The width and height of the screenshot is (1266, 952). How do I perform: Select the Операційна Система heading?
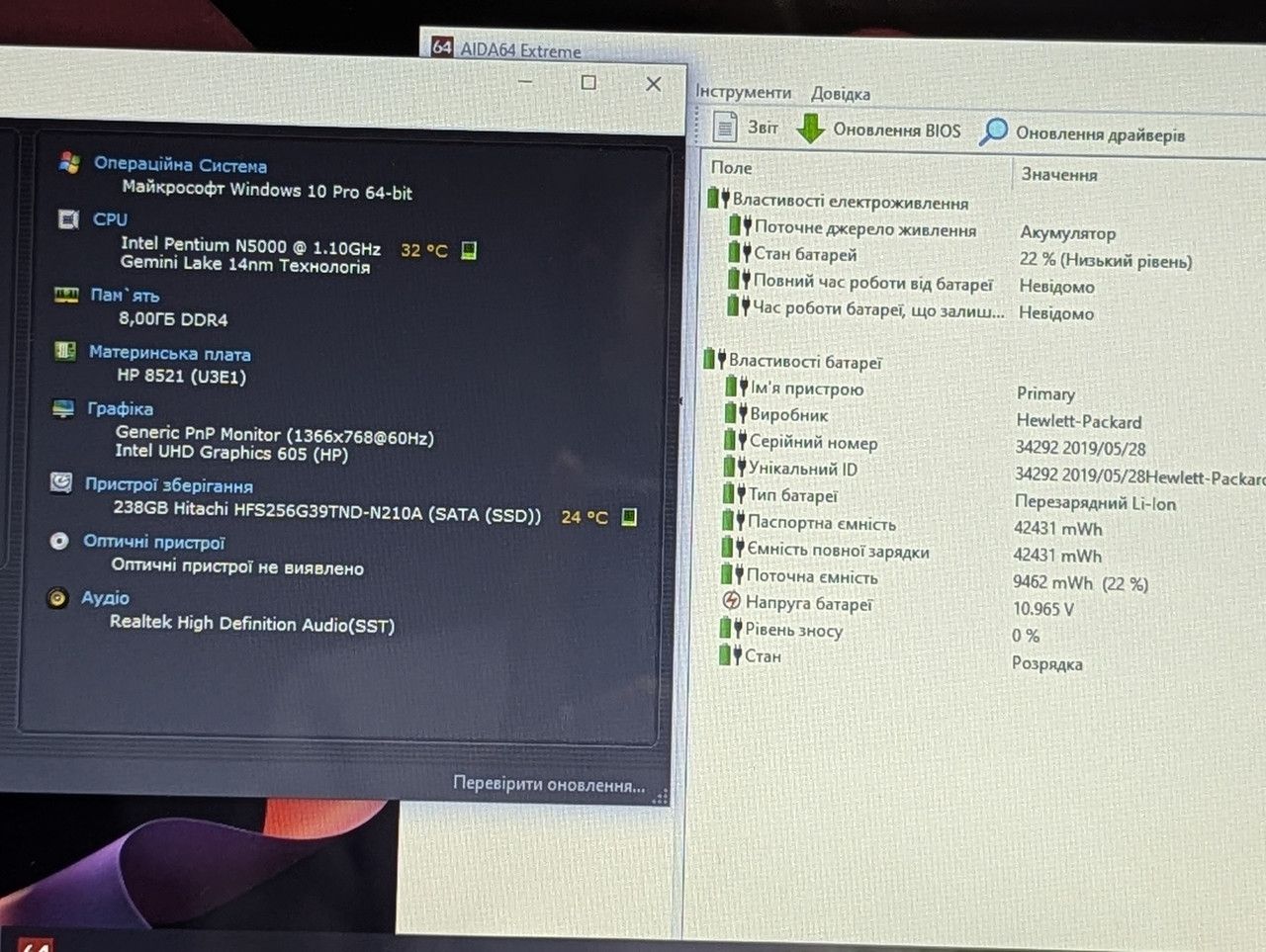(x=180, y=165)
